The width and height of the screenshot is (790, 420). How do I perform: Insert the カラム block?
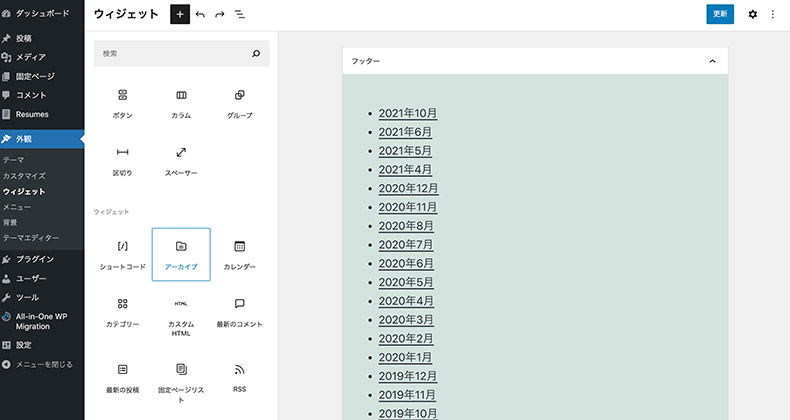(x=181, y=104)
